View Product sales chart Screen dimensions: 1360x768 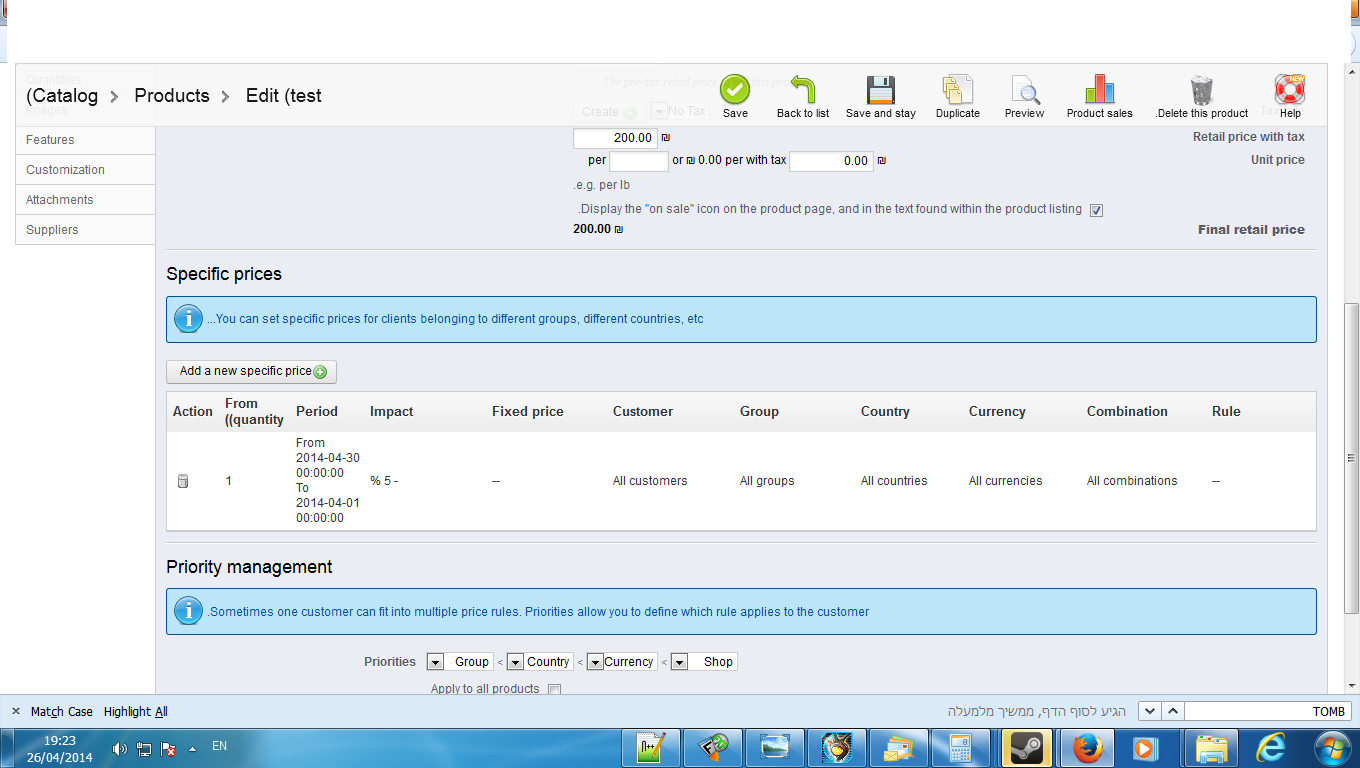pyautogui.click(x=1100, y=89)
